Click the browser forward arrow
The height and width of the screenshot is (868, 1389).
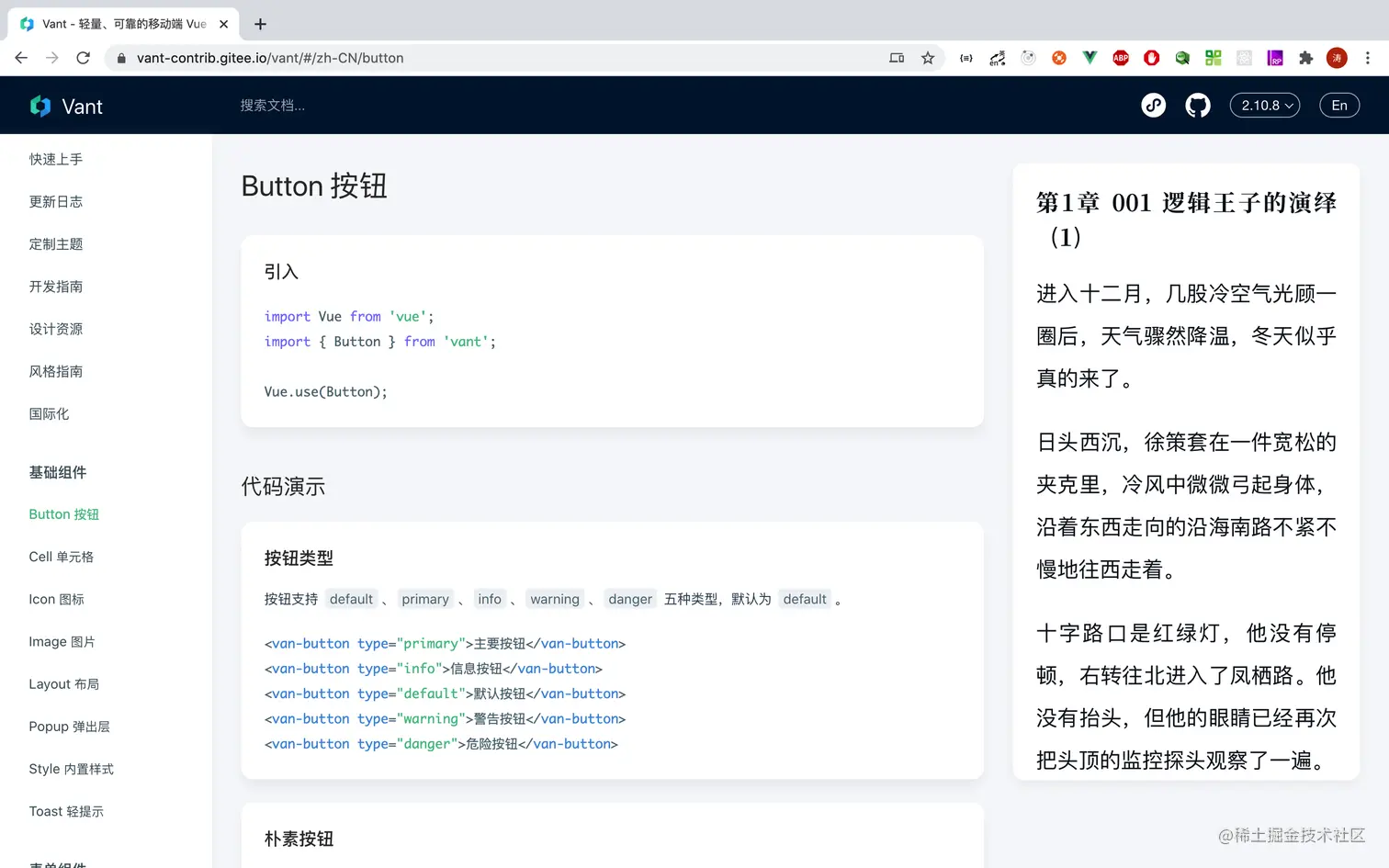[52, 58]
